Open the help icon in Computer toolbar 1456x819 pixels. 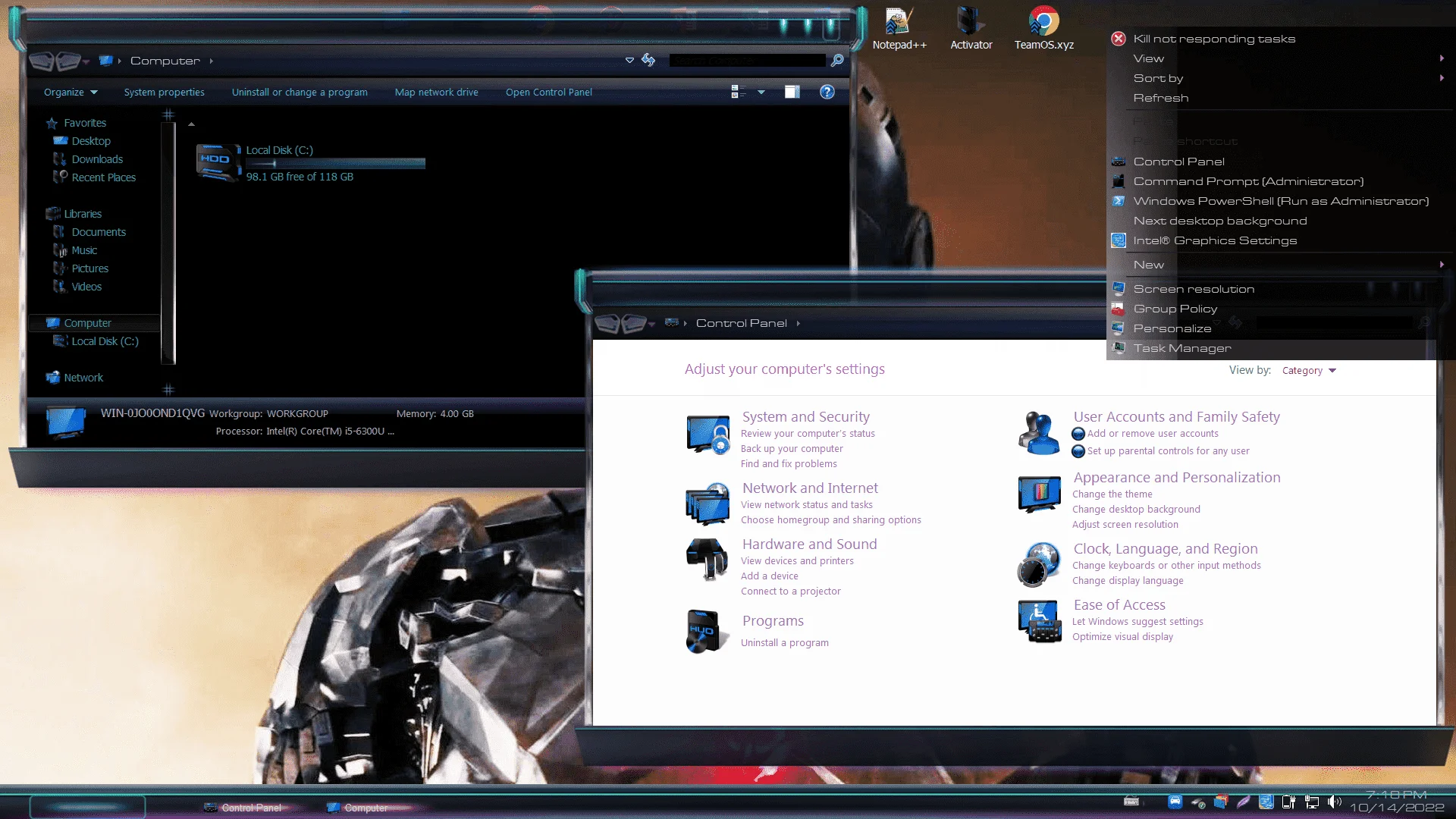[x=827, y=92]
